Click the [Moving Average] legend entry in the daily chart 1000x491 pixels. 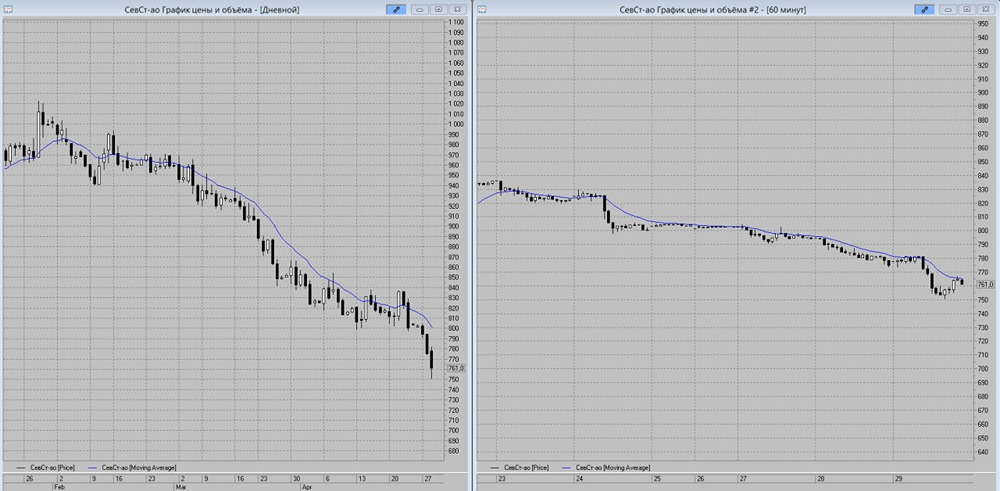point(133,467)
